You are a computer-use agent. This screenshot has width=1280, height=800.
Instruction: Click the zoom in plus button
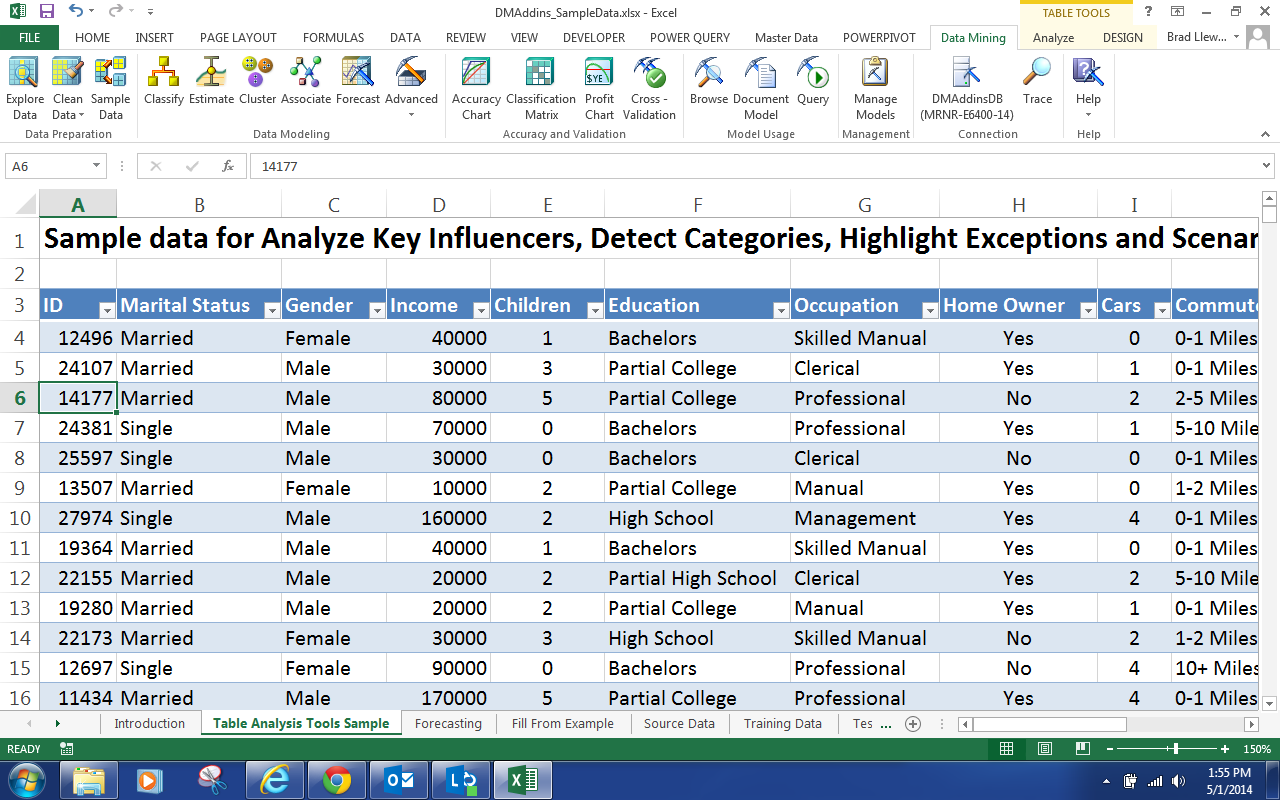[1225, 748]
